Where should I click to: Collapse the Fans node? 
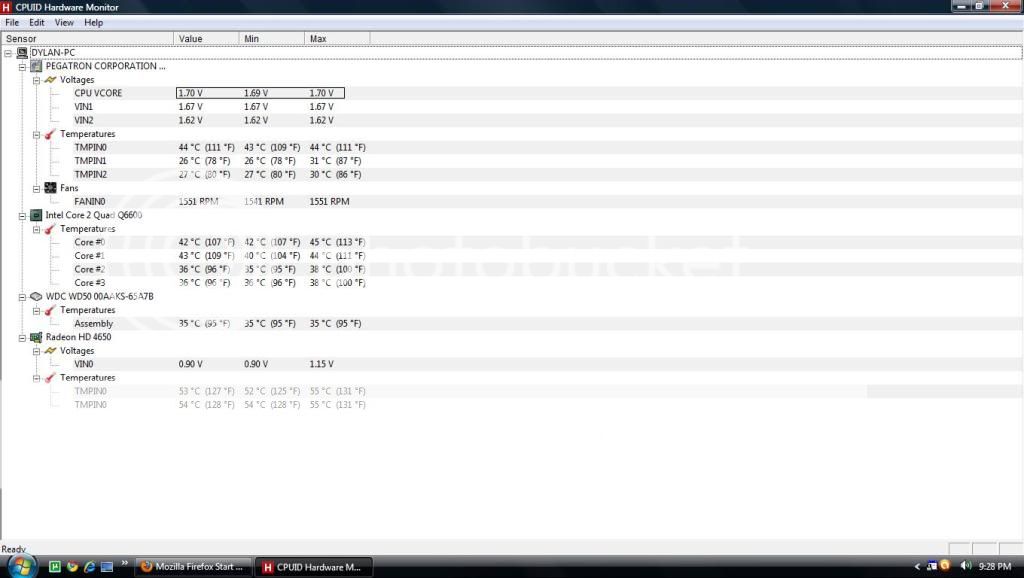[x=37, y=189]
